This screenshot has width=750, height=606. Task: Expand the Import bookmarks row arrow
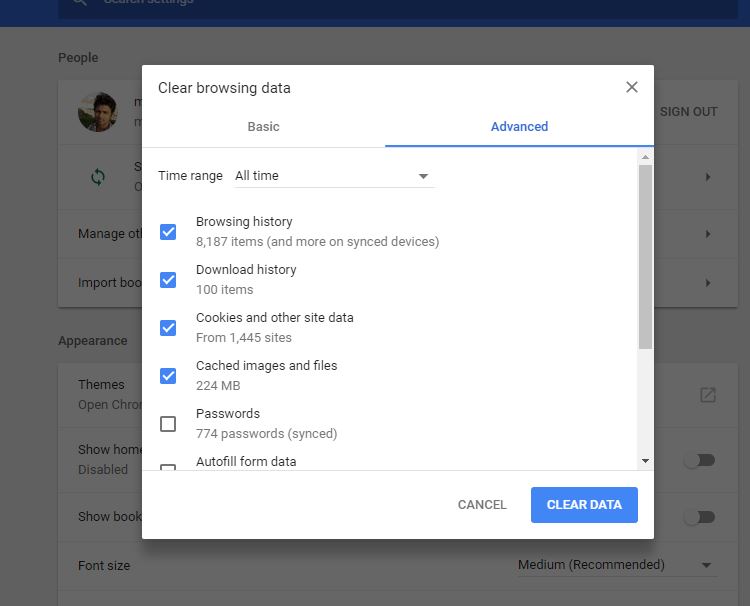click(707, 283)
